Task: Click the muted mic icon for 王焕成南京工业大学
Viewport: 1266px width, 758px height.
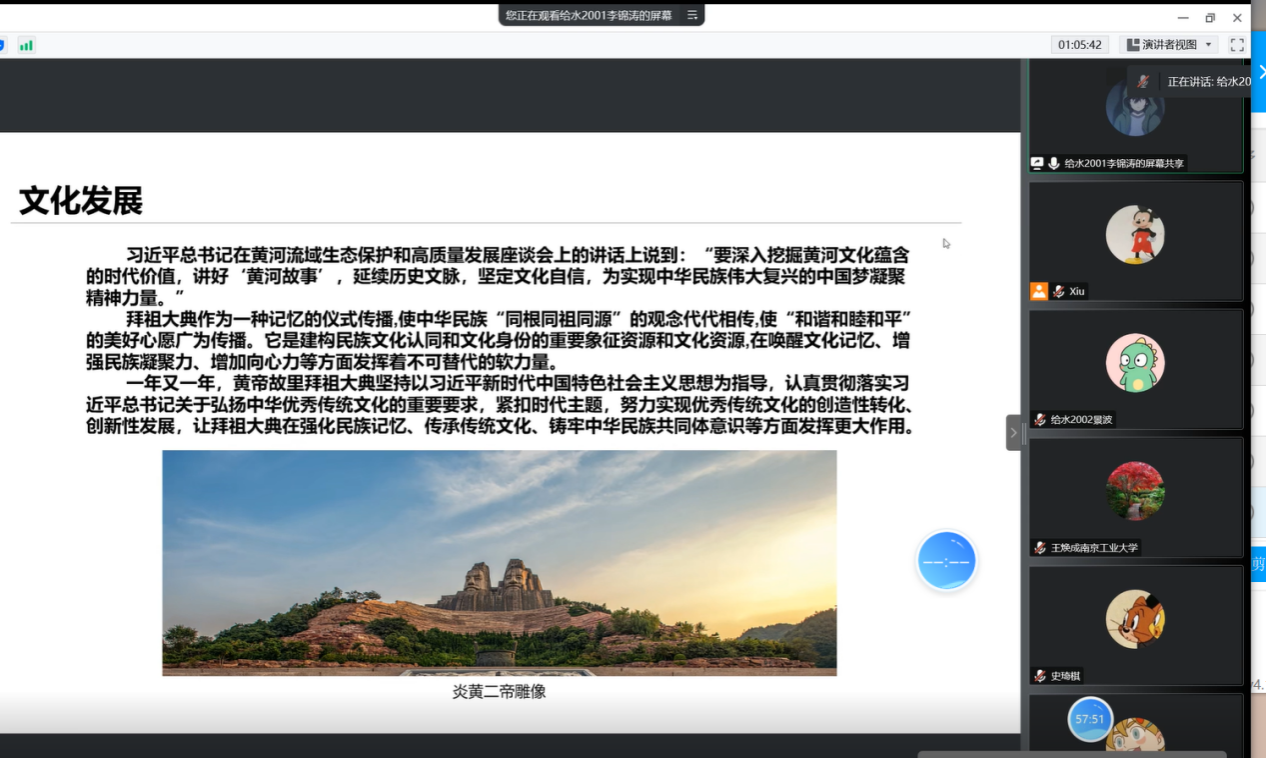Action: point(1040,547)
